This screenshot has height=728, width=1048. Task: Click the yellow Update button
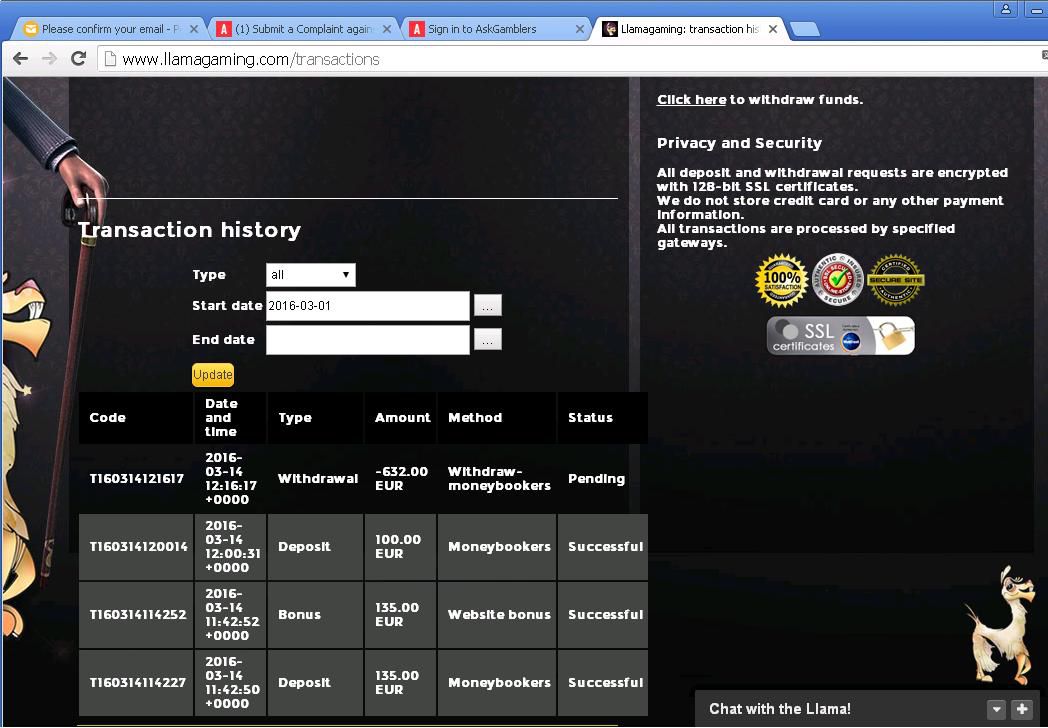[213, 375]
